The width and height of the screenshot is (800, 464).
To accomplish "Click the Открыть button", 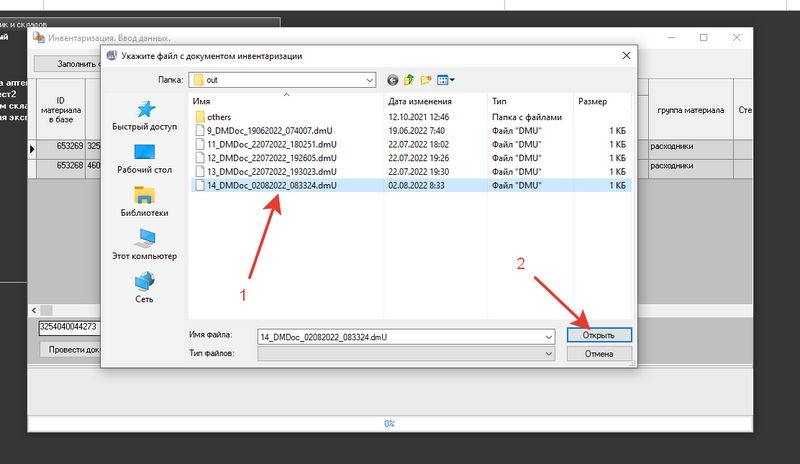I will tap(598, 335).
